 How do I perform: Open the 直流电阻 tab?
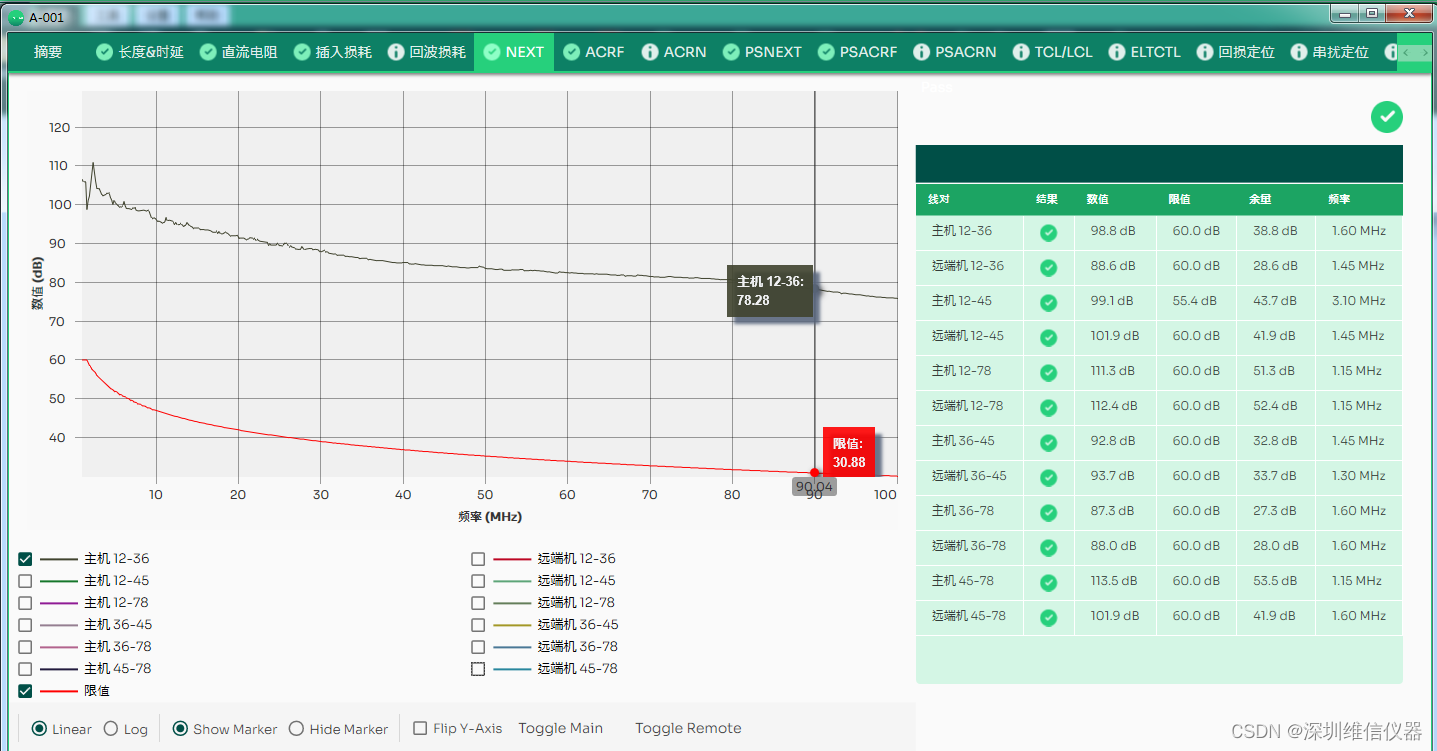pyautogui.click(x=238, y=52)
